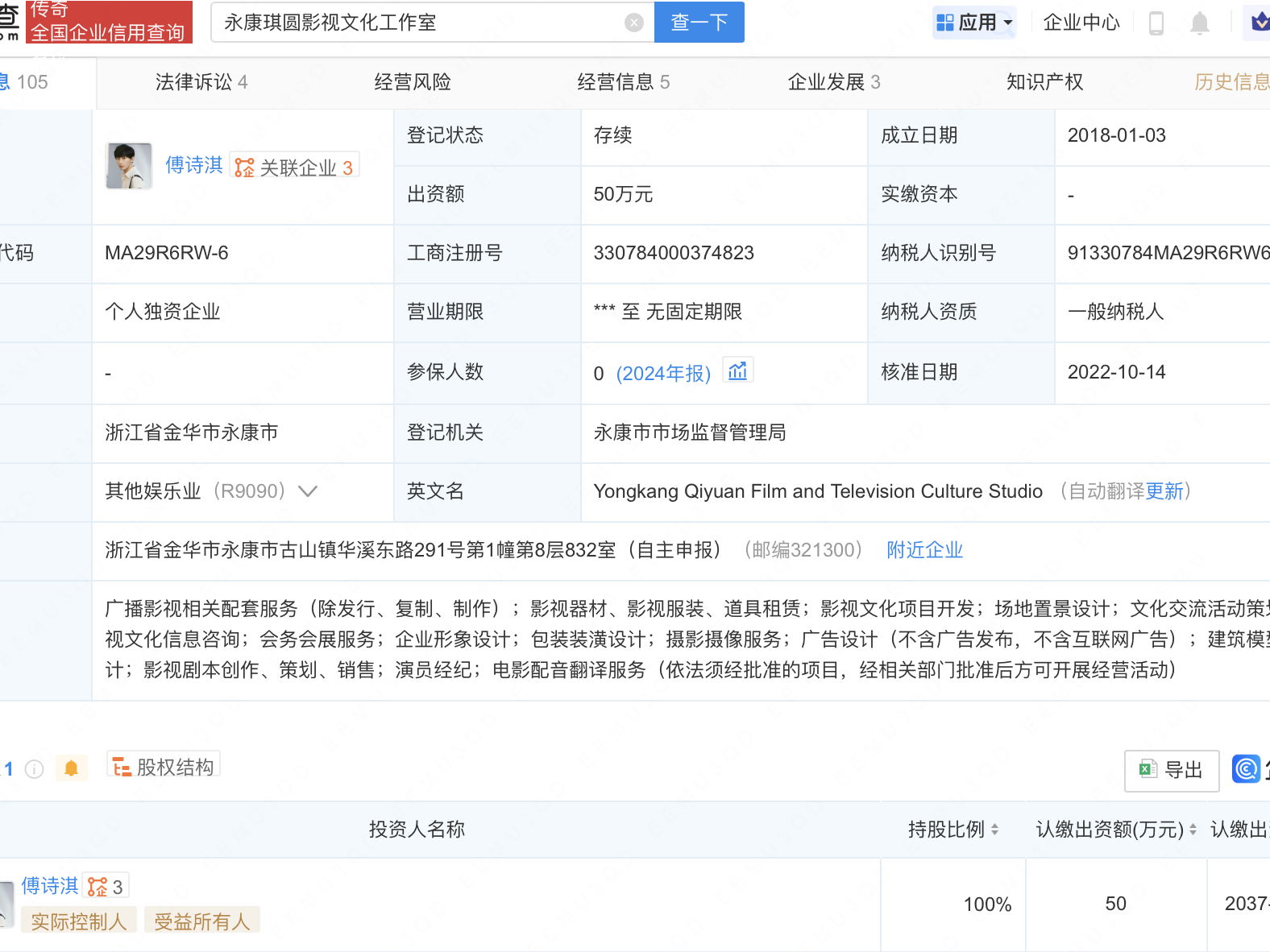
Task: Open the notifications bell in header
Action: click(x=1199, y=23)
